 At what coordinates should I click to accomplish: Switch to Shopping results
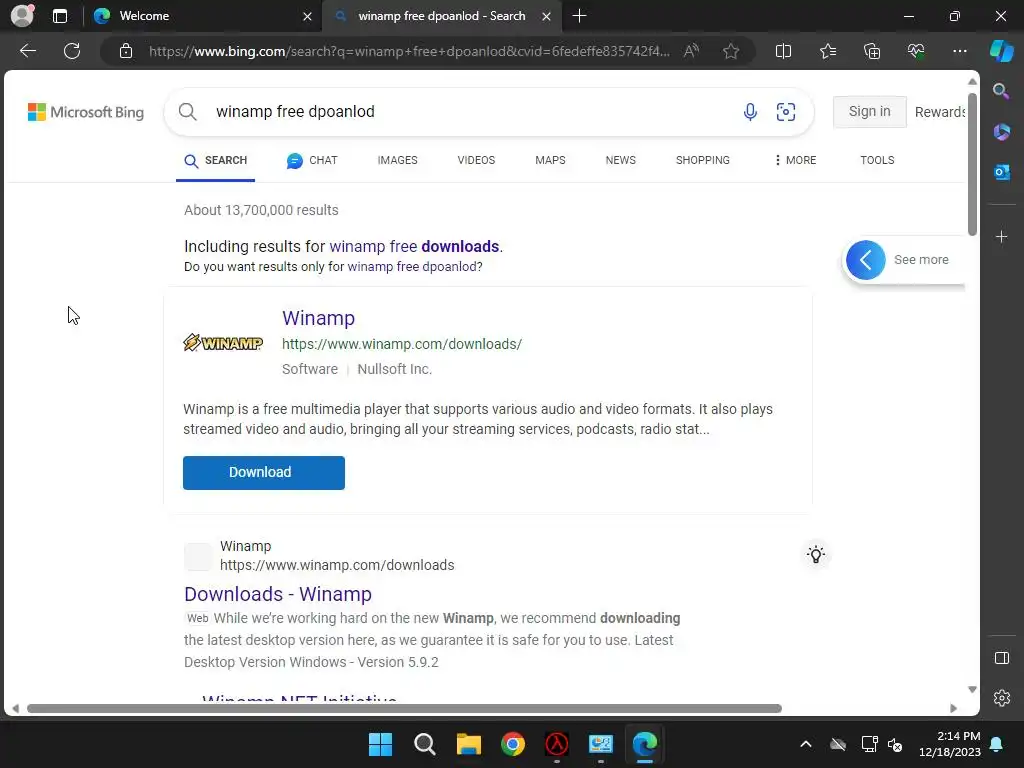click(x=703, y=160)
